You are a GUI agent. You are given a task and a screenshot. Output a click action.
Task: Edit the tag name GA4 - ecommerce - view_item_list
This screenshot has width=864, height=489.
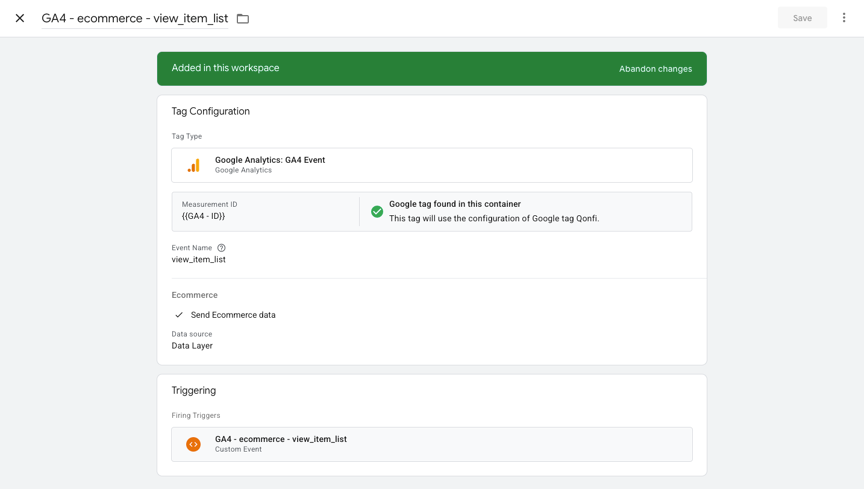click(x=134, y=18)
